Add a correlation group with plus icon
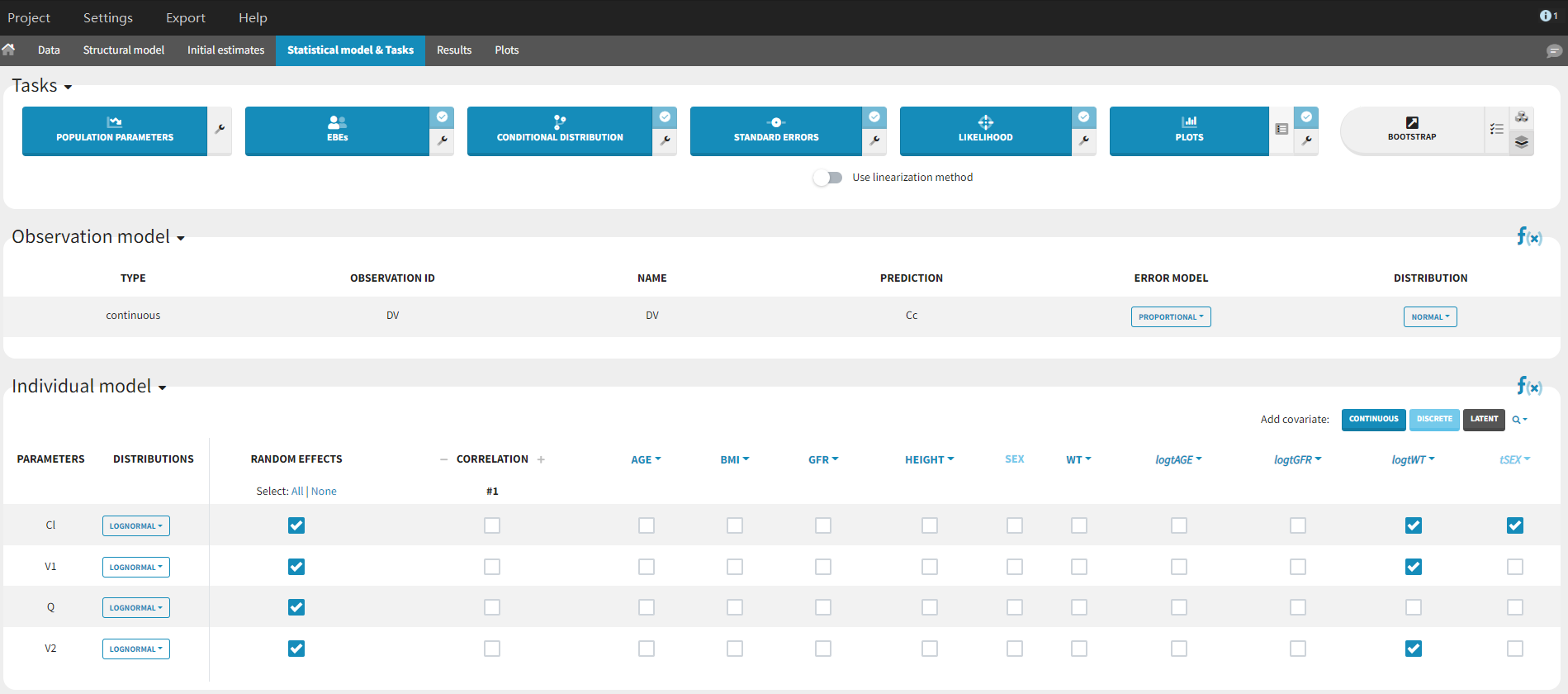1568x694 pixels. pos(541,459)
